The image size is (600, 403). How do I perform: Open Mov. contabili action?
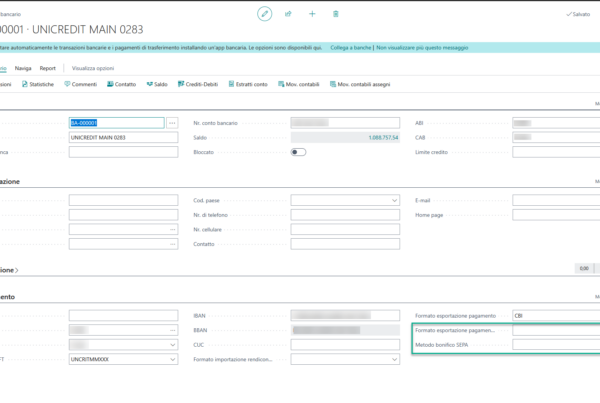pos(298,84)
